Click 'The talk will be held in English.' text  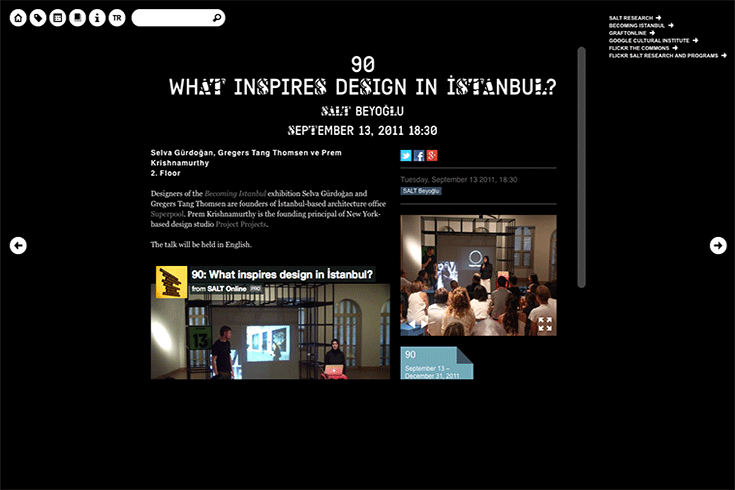[201, 244]
